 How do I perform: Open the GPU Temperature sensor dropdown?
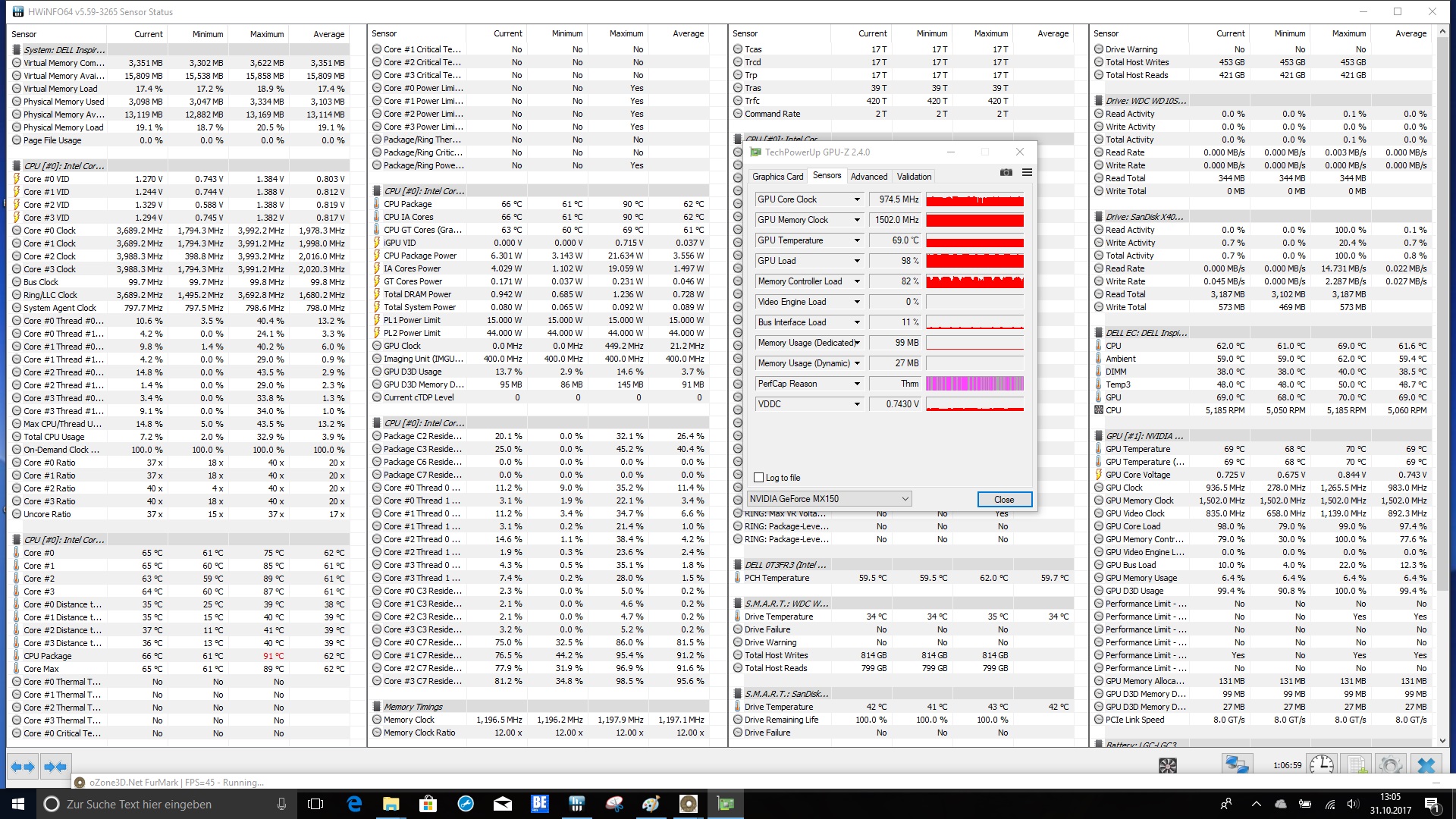857,240
